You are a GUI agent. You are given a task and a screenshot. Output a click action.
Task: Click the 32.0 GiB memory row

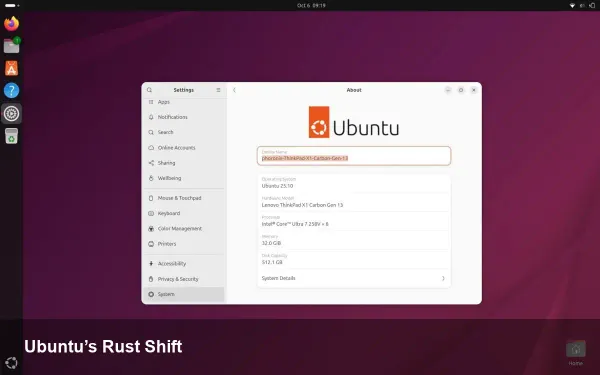click(354, 240)
